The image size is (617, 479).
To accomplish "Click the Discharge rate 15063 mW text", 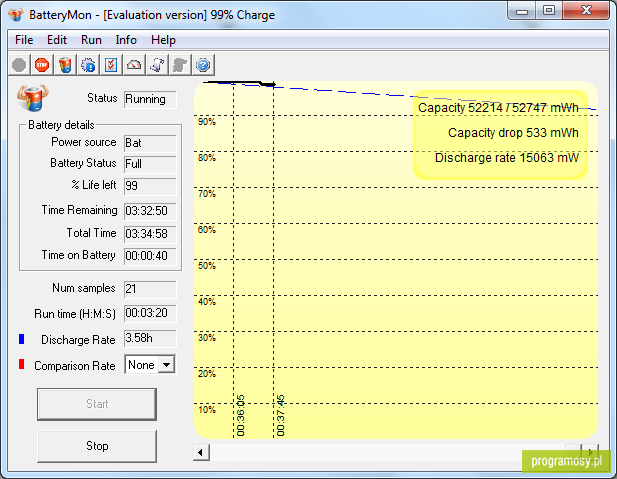I will [x=507, y=158].
